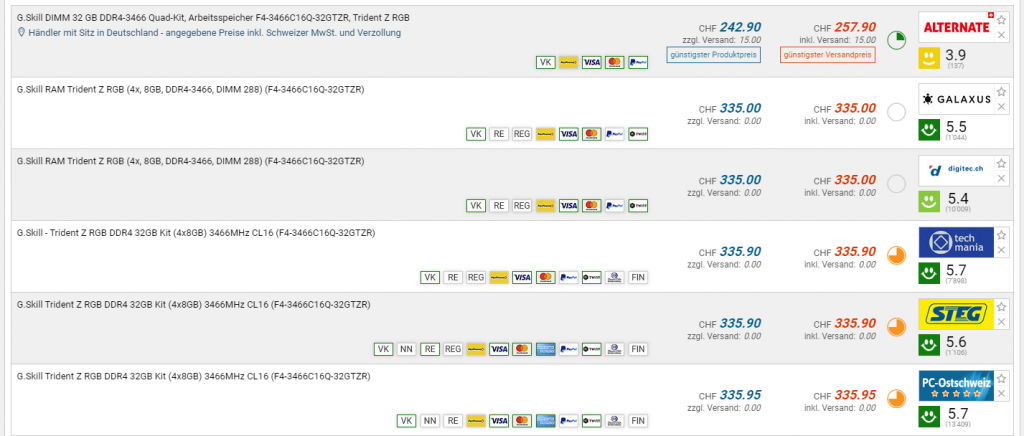The width and height of the screenshot is (1024, 436).
Task: Click the "günstigster Versandpreis" label
Action: [828, 55]
